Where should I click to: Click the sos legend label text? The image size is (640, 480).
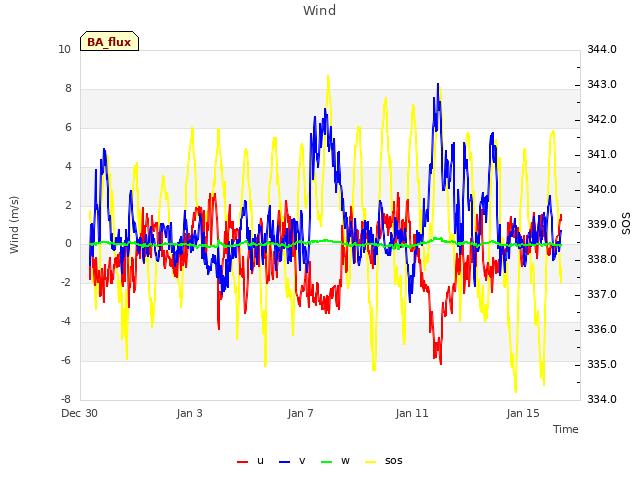(393, 461)
